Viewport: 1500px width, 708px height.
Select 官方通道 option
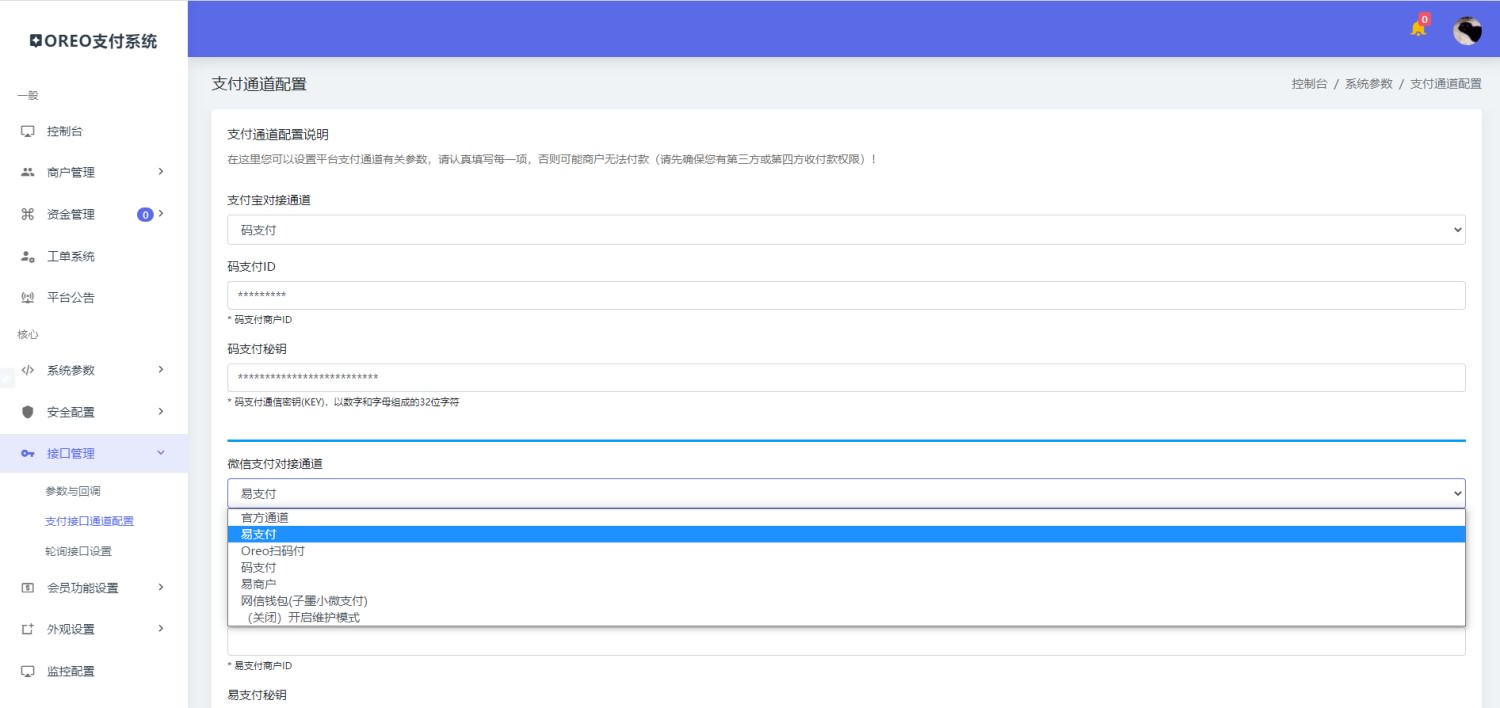pos(846,518)
